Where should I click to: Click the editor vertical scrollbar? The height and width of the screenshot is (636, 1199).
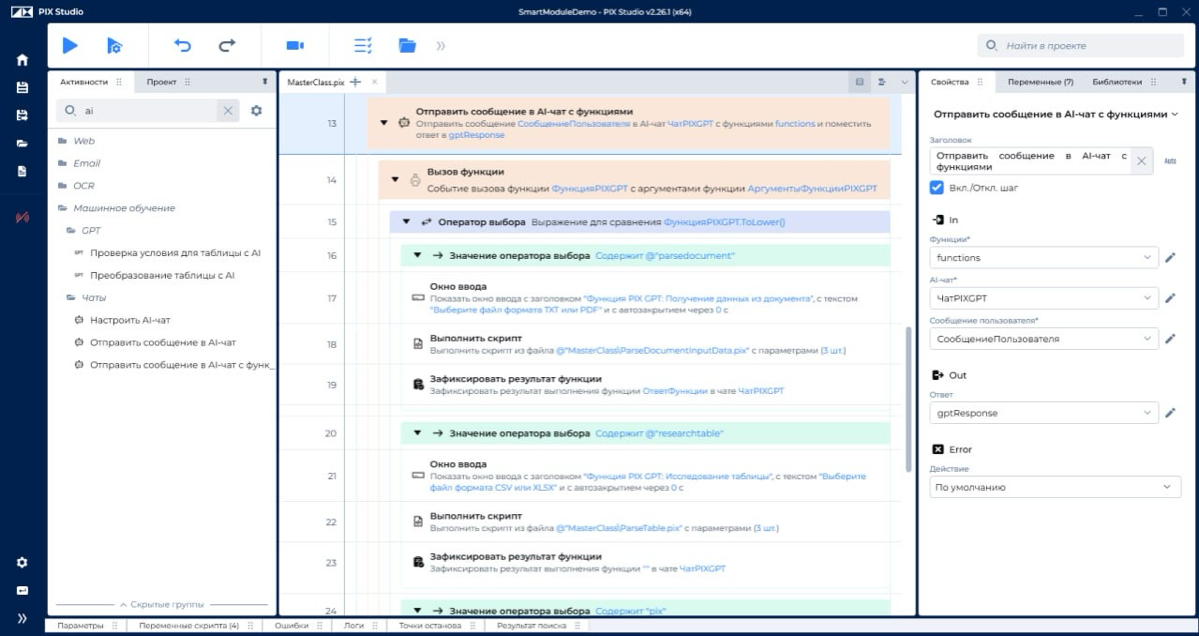point(908,399)
